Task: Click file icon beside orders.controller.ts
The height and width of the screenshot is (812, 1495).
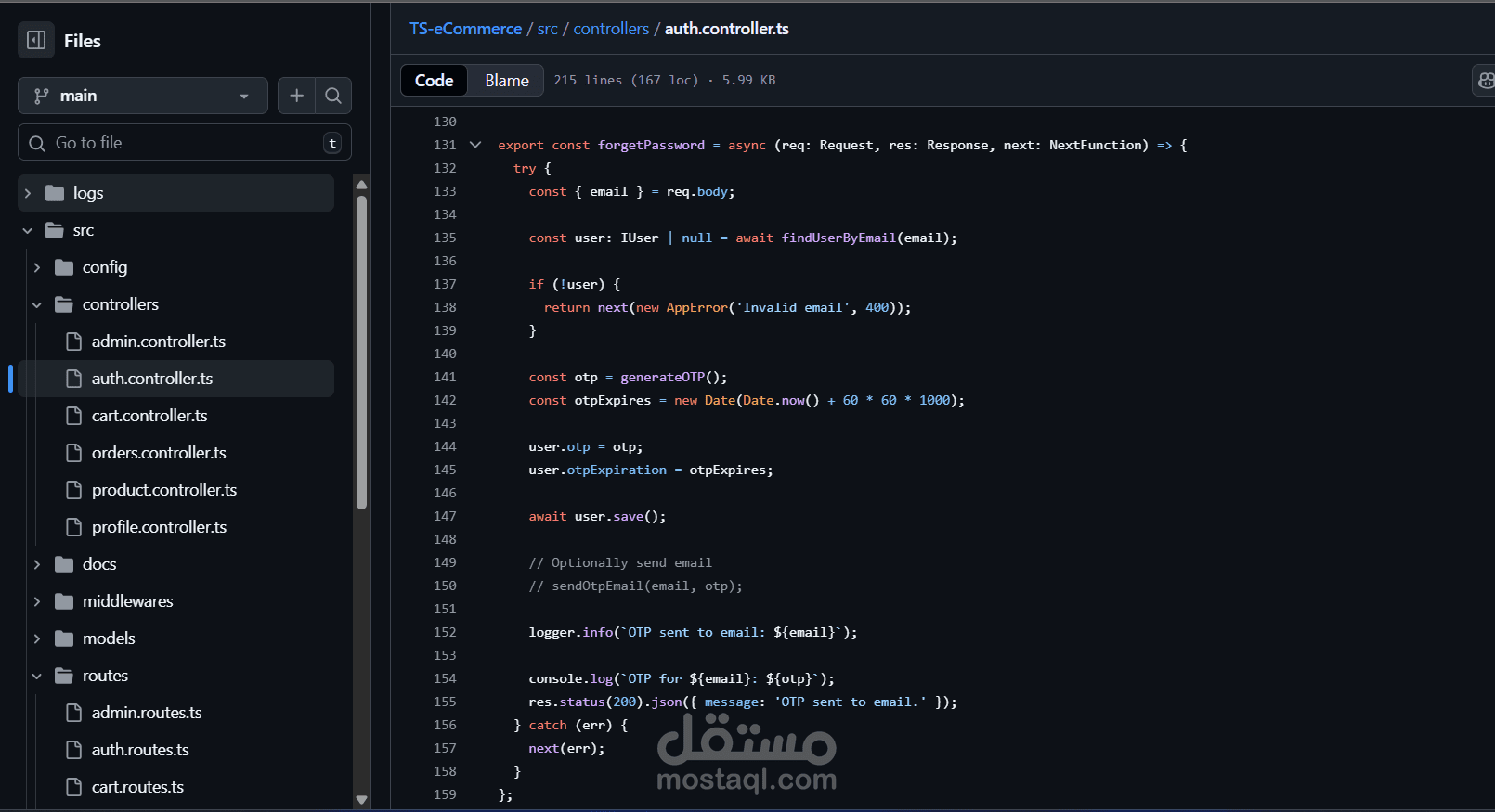Action: pyautogui.click(x=74, y=453)
